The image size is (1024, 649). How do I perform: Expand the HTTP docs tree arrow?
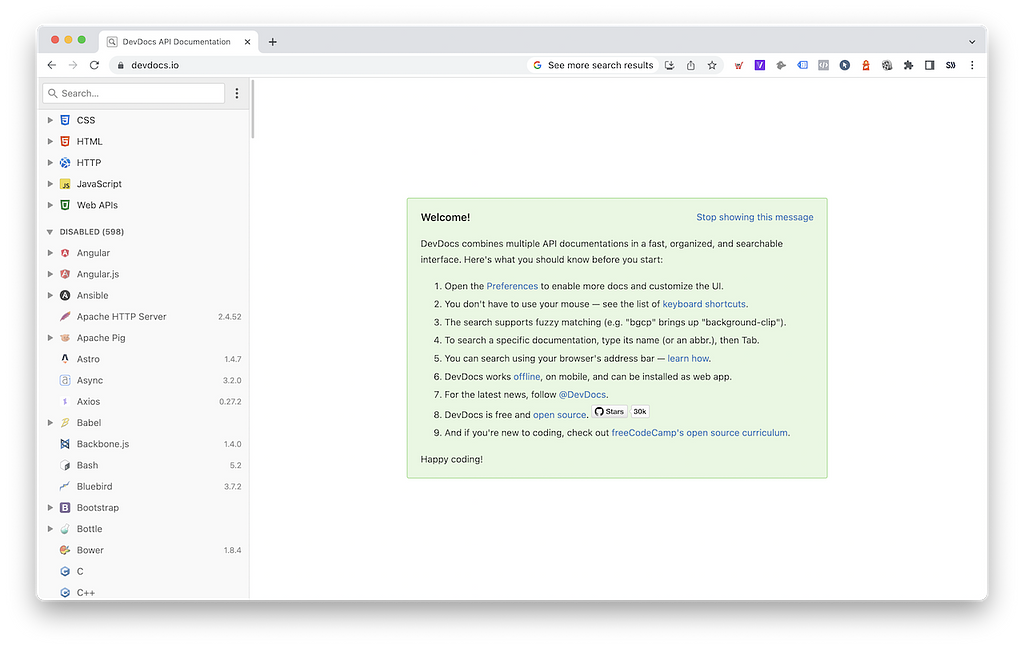(50, 163)
